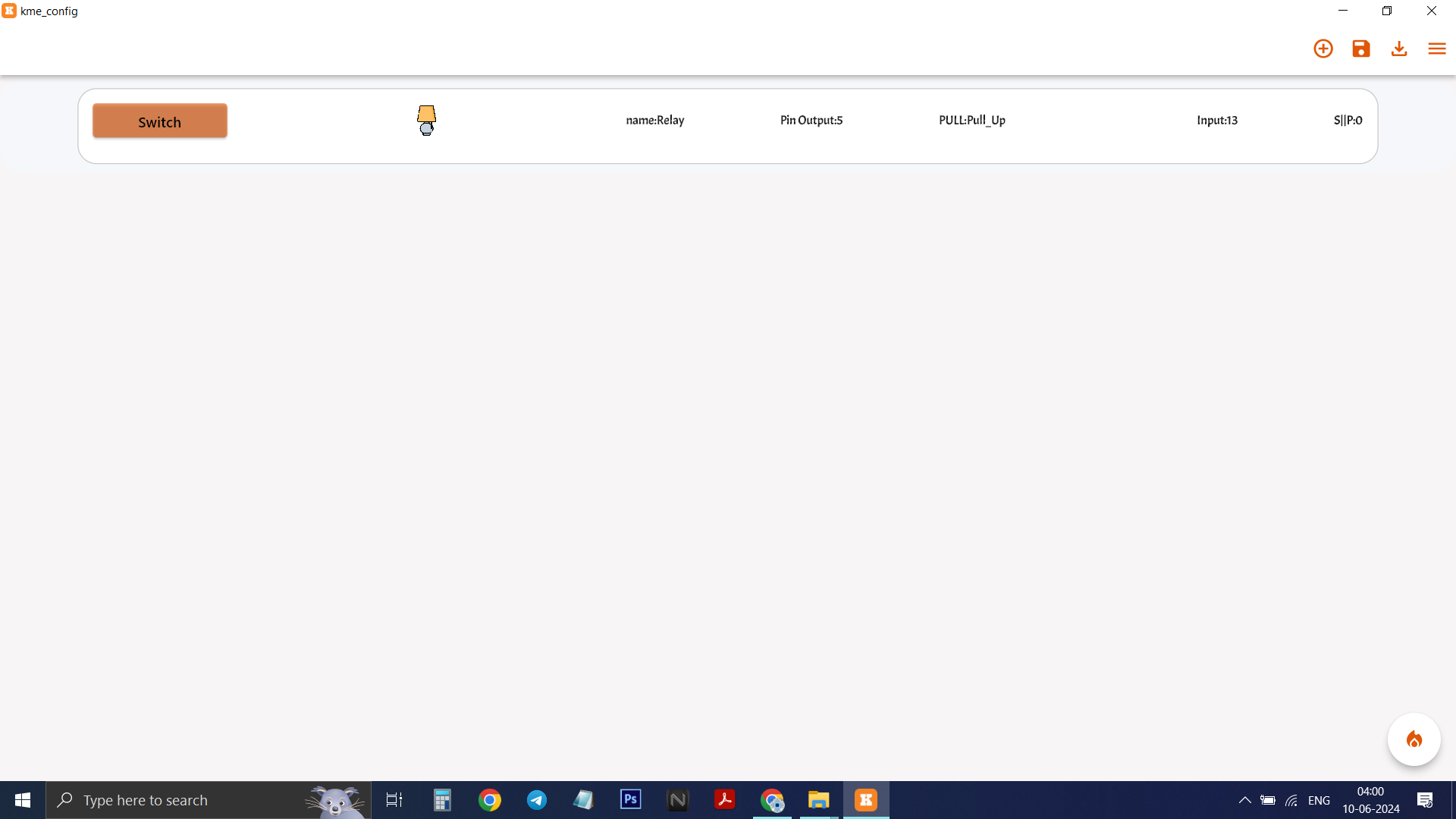This screenshot has width=1456, height=819.
Task: Click the Input:13 label
Action: point(1217,120)
